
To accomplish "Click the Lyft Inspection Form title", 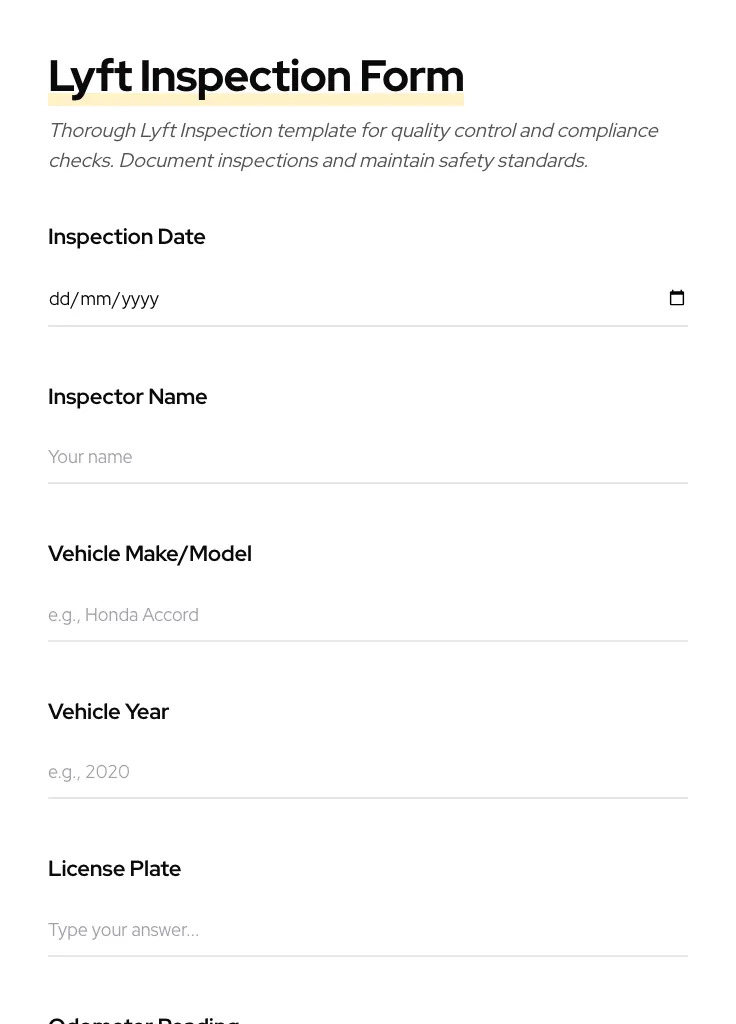I will click(x=256, y=76).
